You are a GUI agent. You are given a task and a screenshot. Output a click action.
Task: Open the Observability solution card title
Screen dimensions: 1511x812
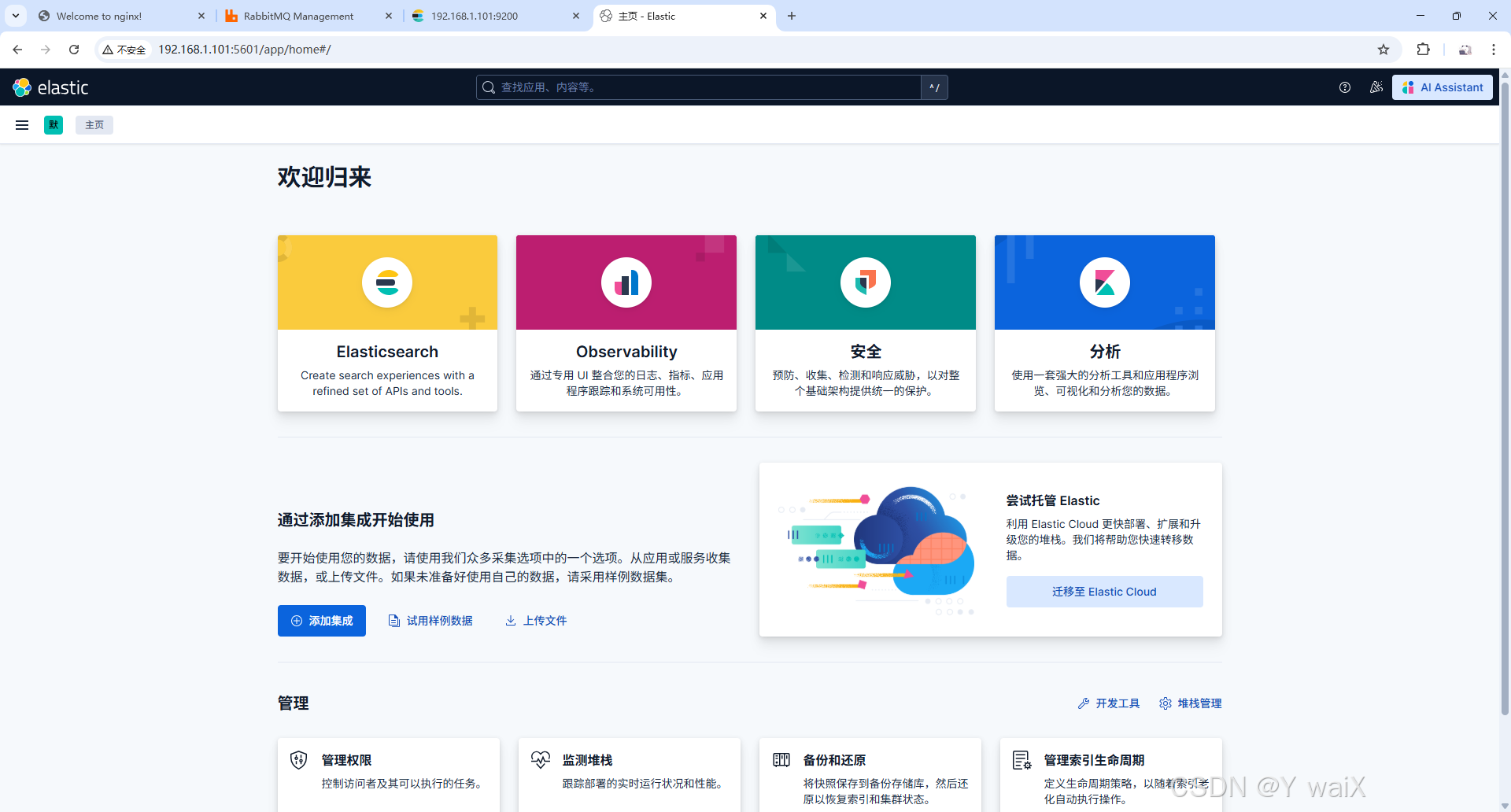626,352
